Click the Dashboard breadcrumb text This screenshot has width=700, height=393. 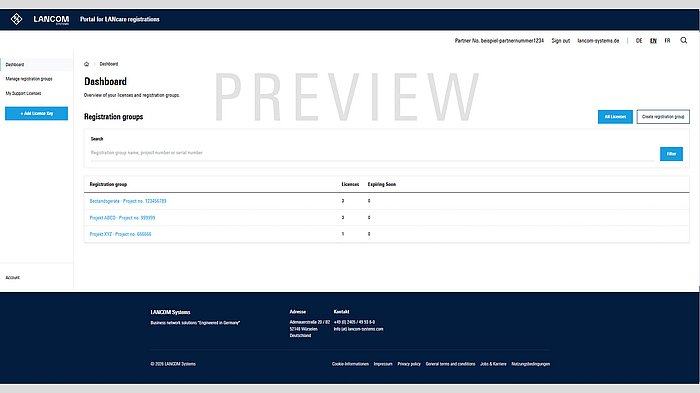click(109, 64)
